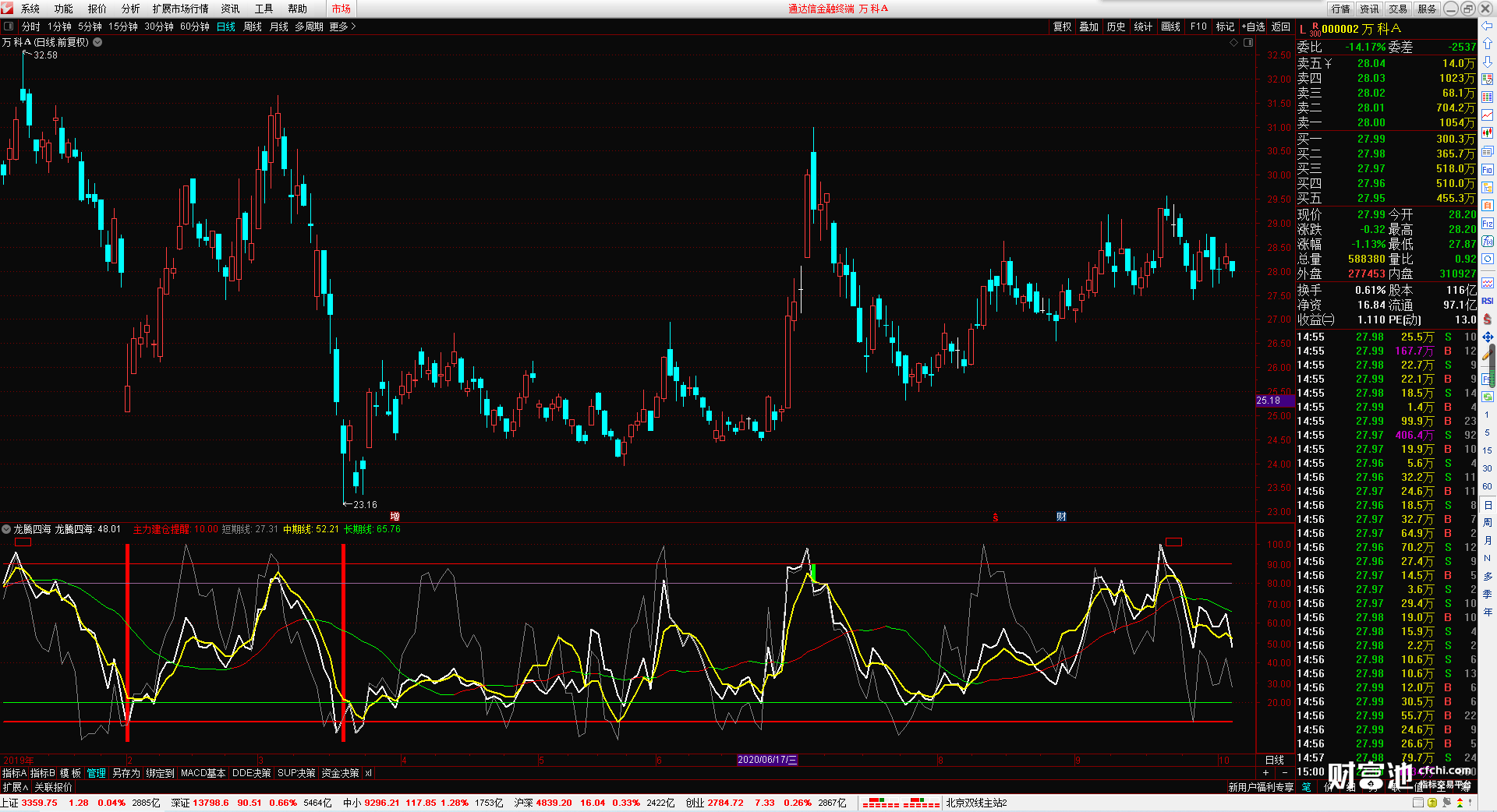Screen dimensions: 1497x812
Task: Select the pencil drawing tool icon
Action: [x=1488, y=355]
